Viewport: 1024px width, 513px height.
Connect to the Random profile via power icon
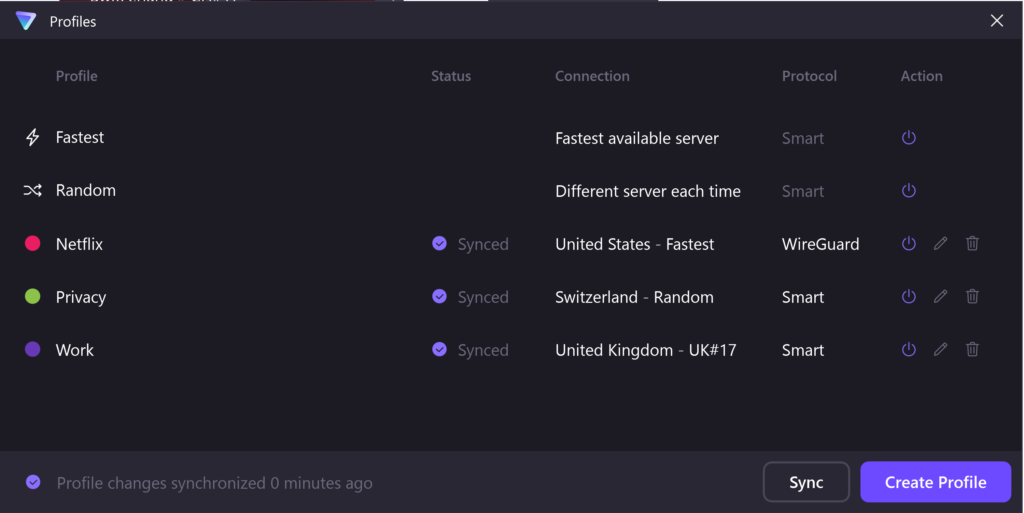click(908, 191)
